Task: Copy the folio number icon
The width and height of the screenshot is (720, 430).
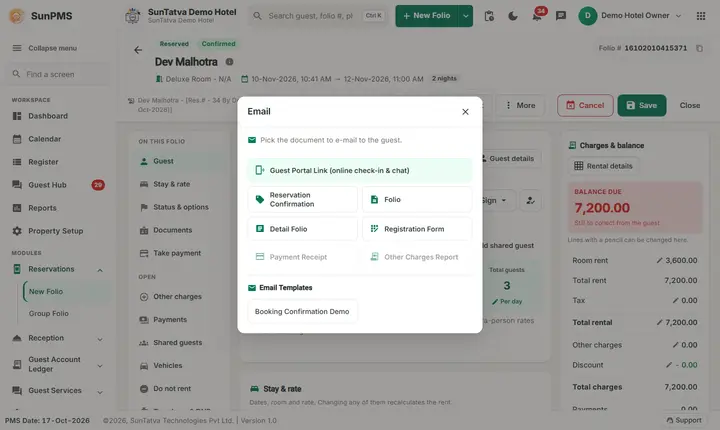Action: [699, 48]
